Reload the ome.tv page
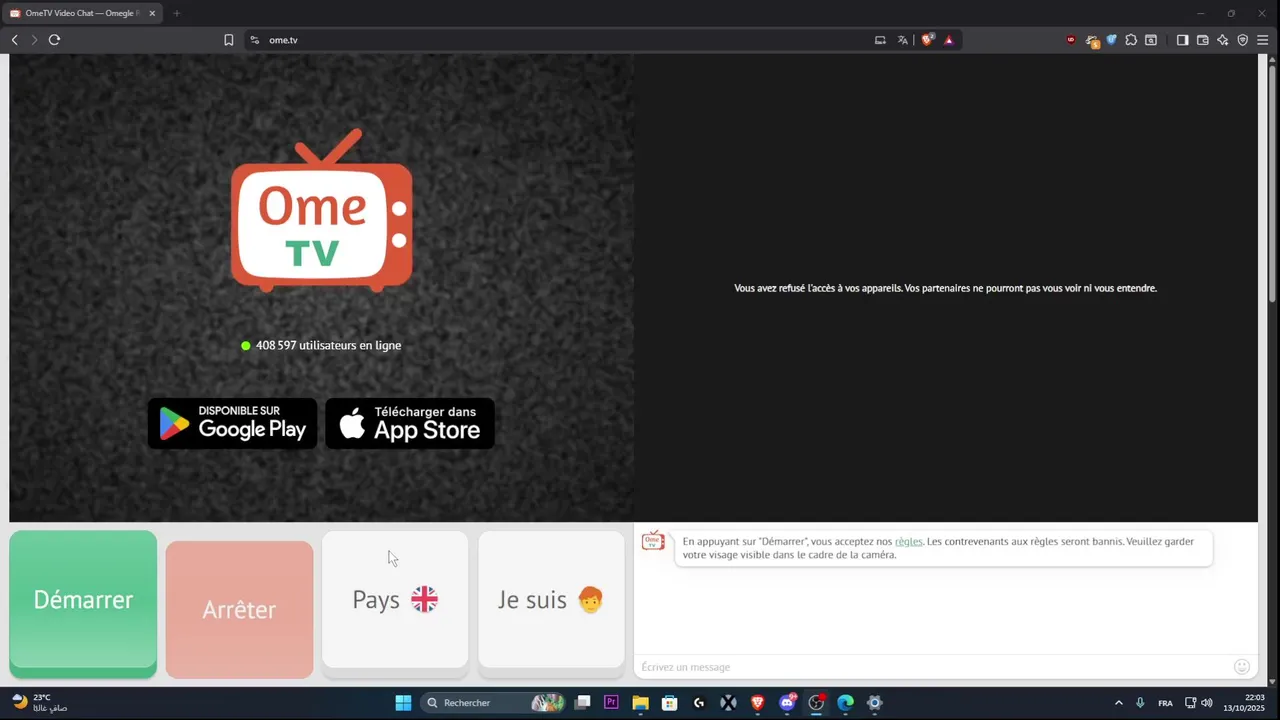Image resolution: width=1280 pixels, height=720 pixels. click(54, 40)
